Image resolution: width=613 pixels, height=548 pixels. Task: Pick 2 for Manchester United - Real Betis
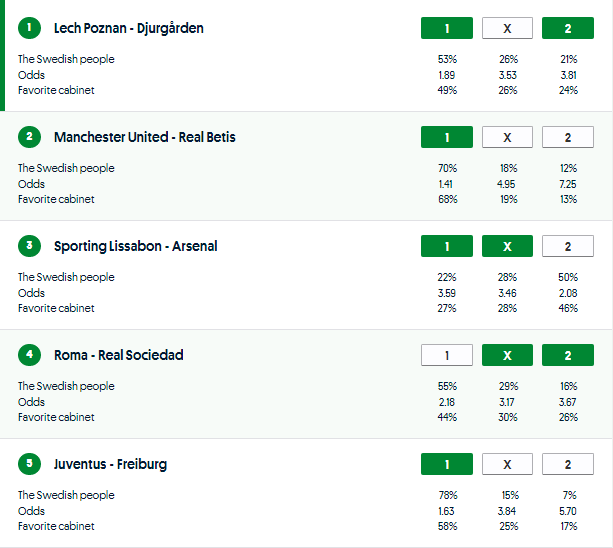[567, 137]
